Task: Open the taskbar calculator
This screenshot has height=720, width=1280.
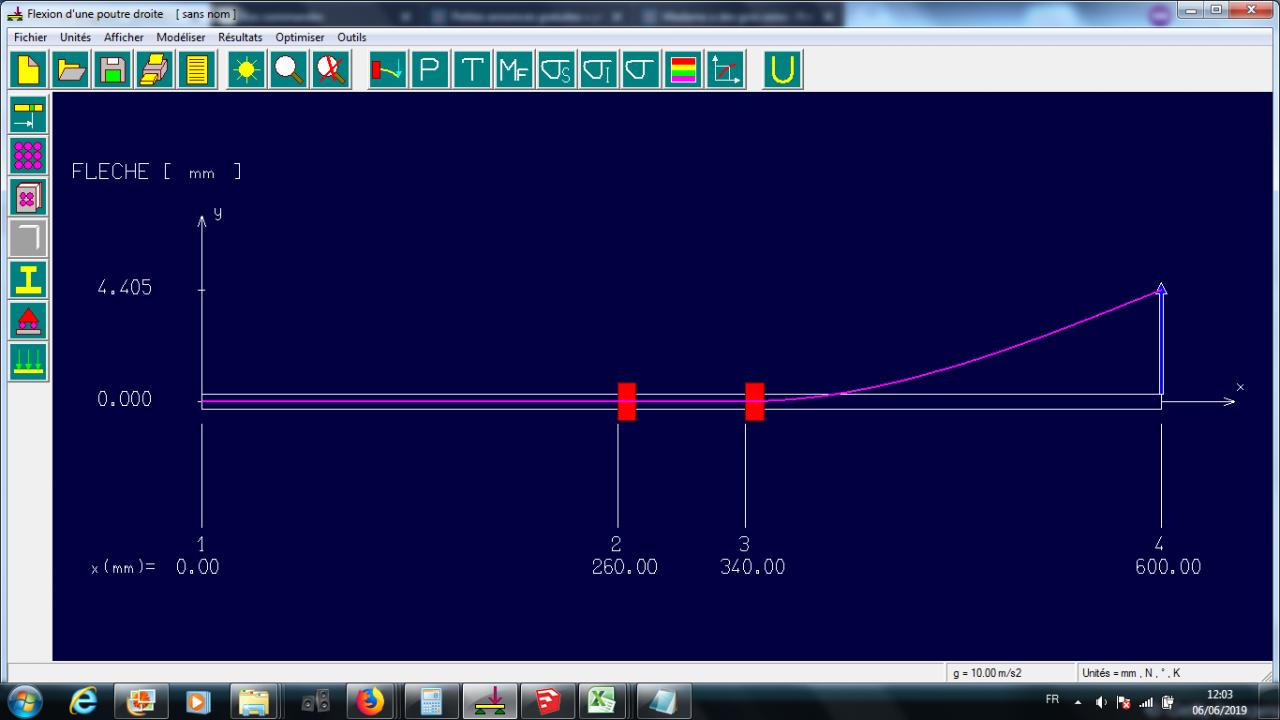Action: coord(432,702)
